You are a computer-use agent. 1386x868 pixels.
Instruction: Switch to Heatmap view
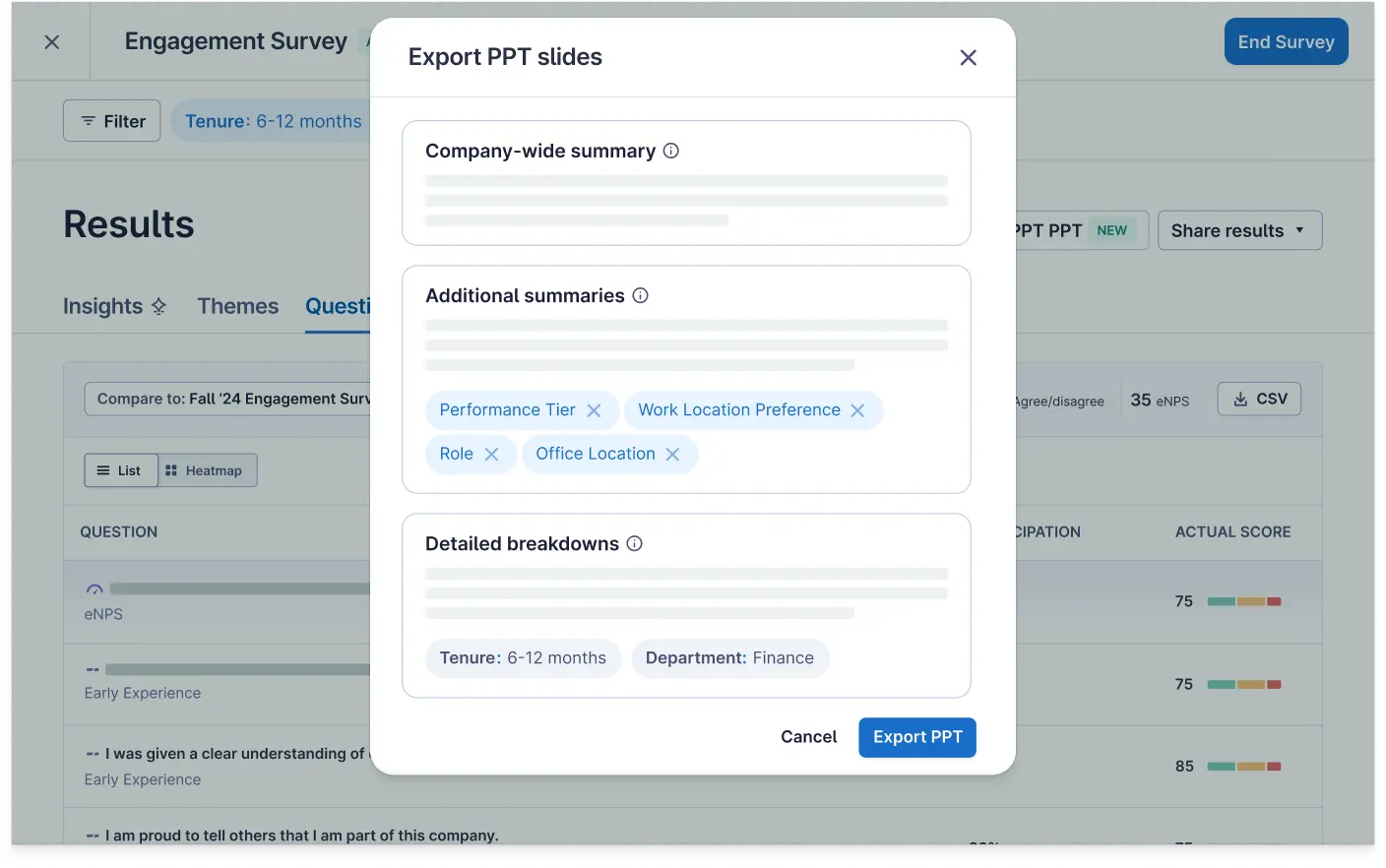pos(207,470)
